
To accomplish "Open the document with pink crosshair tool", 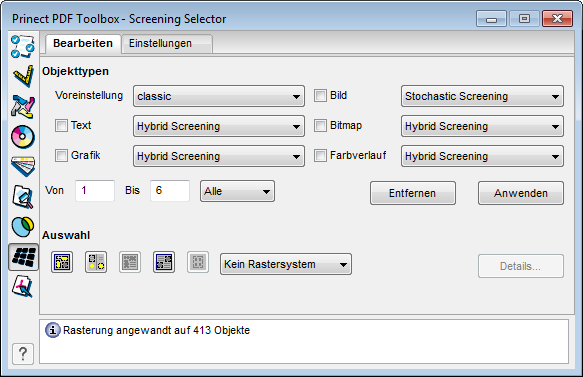I will [x=23, y=287].
